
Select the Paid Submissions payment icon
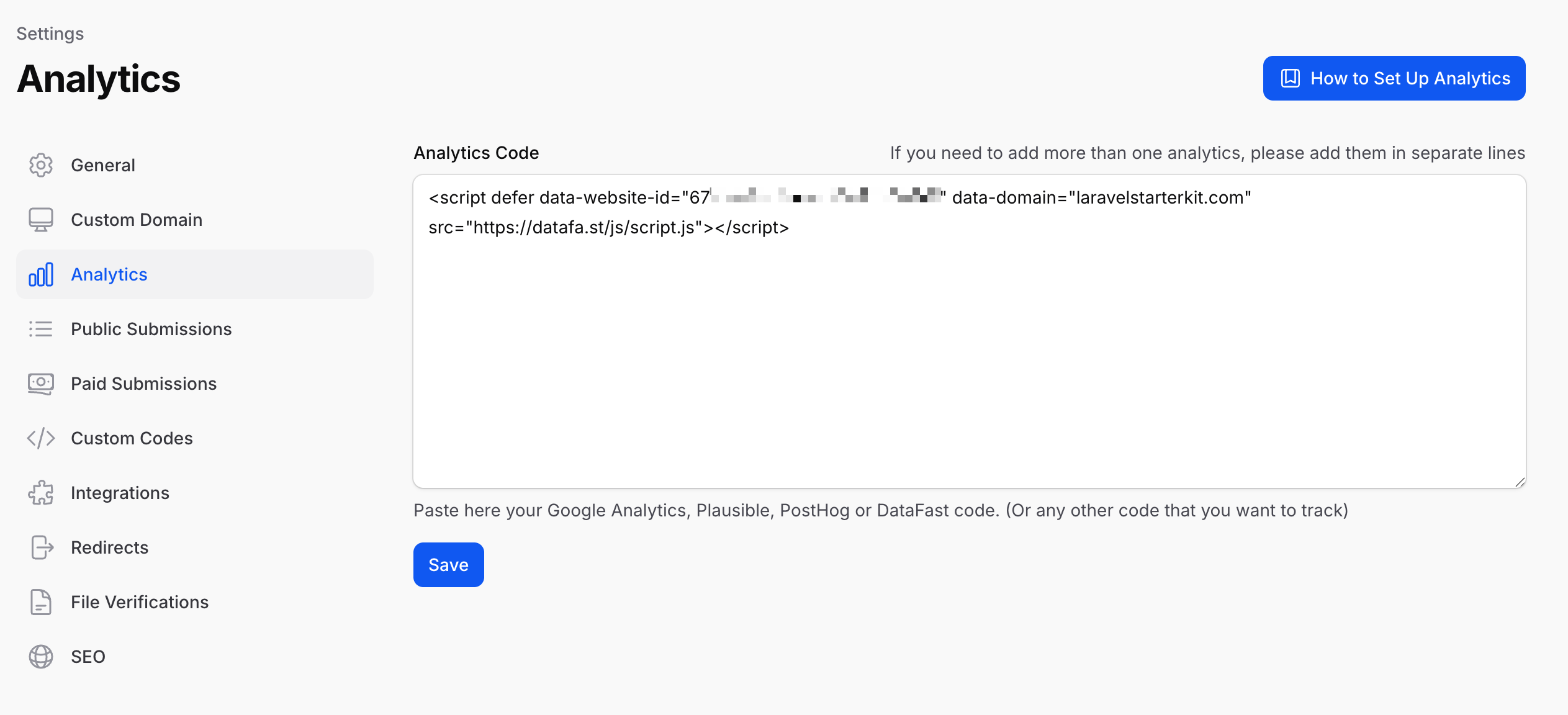point(40,384)
